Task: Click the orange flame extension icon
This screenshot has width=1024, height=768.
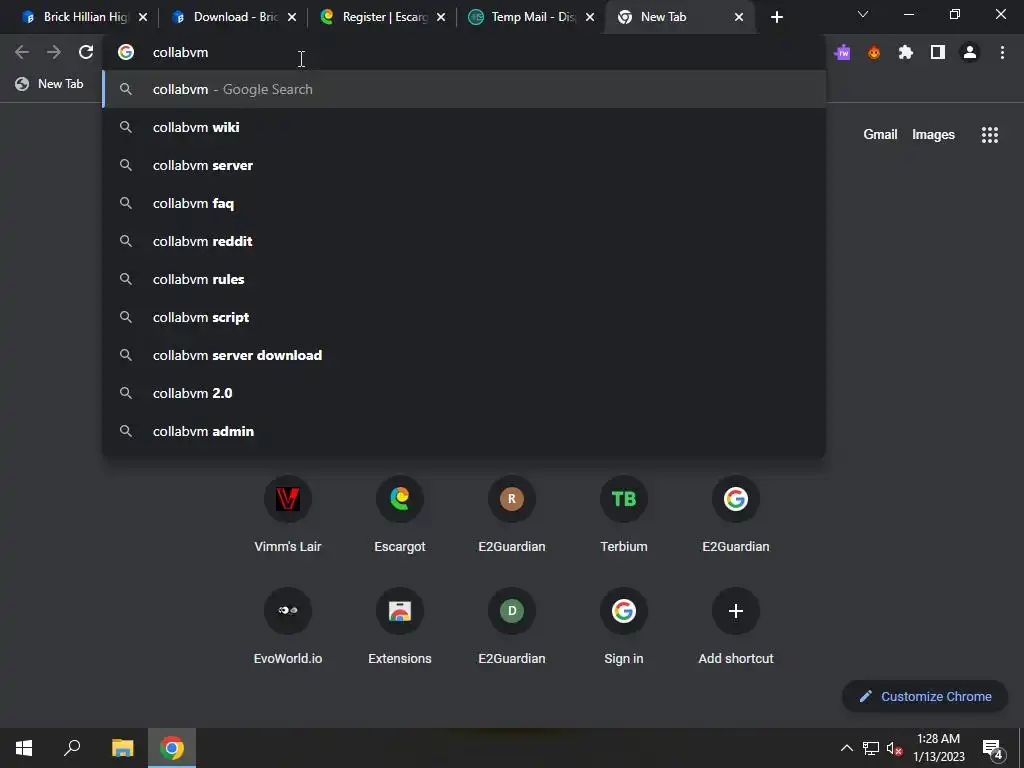Action: 874,52
